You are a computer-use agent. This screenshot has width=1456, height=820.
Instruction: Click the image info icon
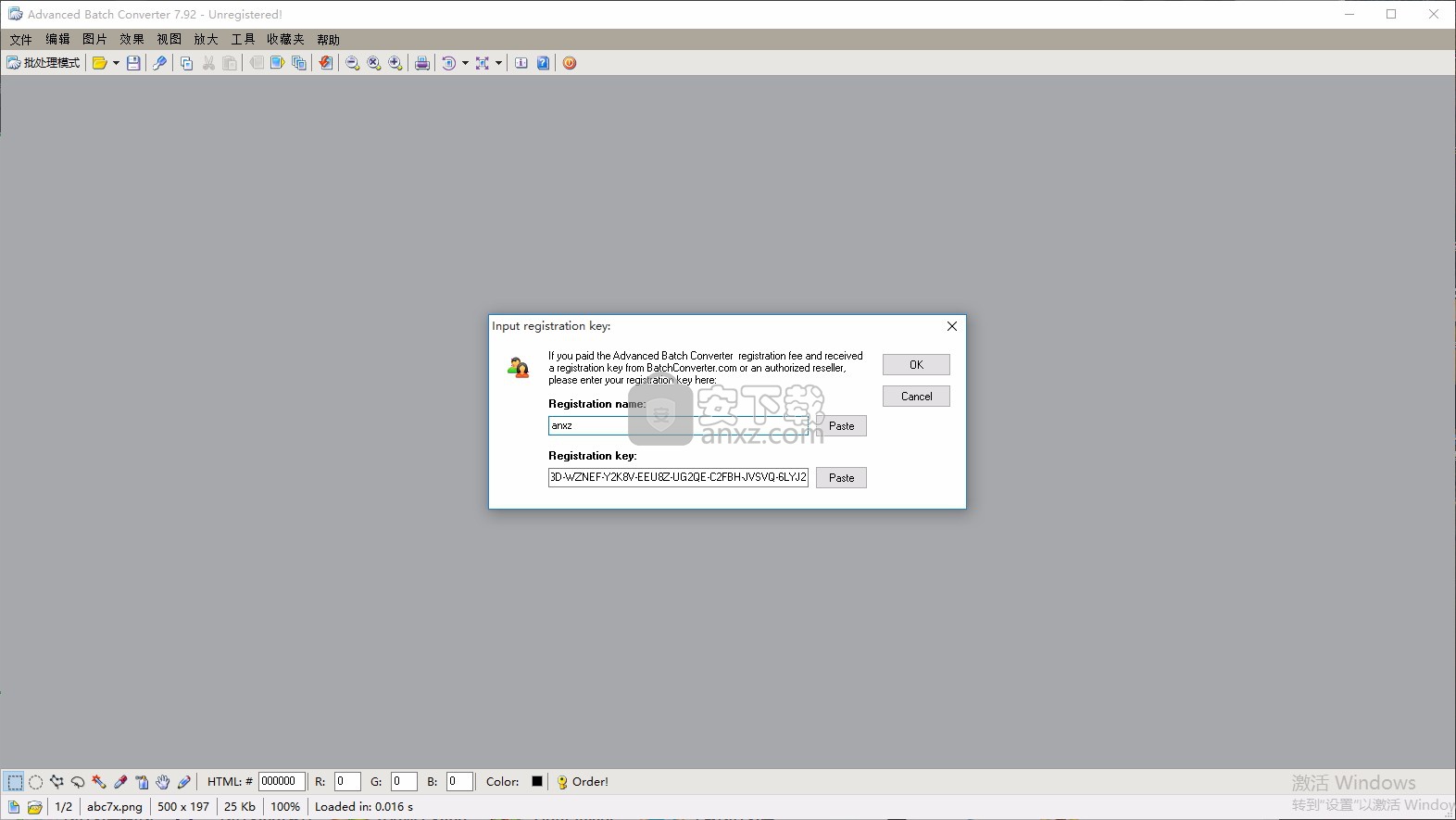[x=521, y=63]
